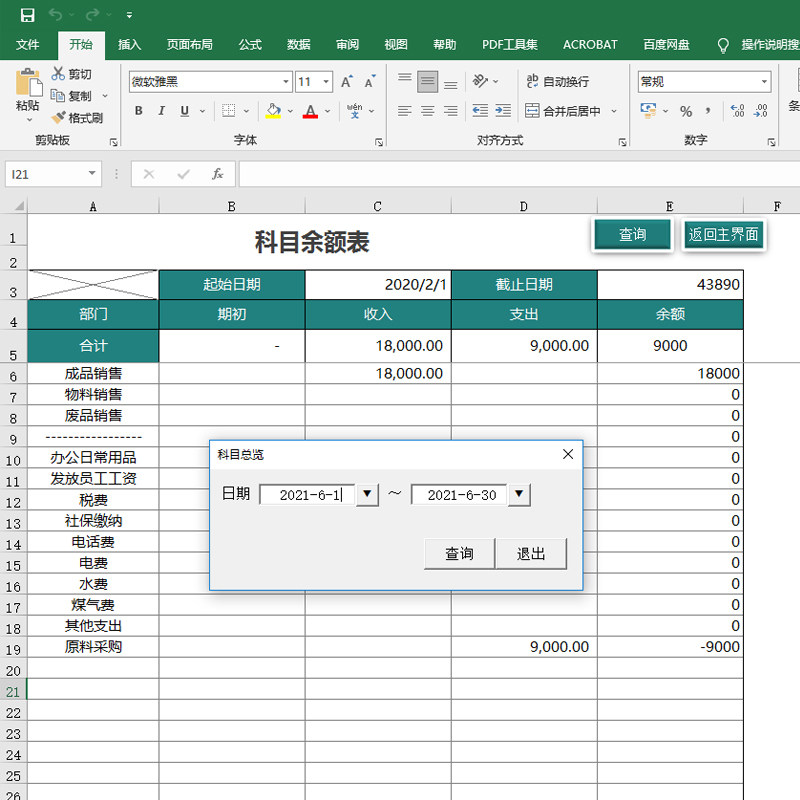Switch to the 数据 tab

tap(298, 45)
